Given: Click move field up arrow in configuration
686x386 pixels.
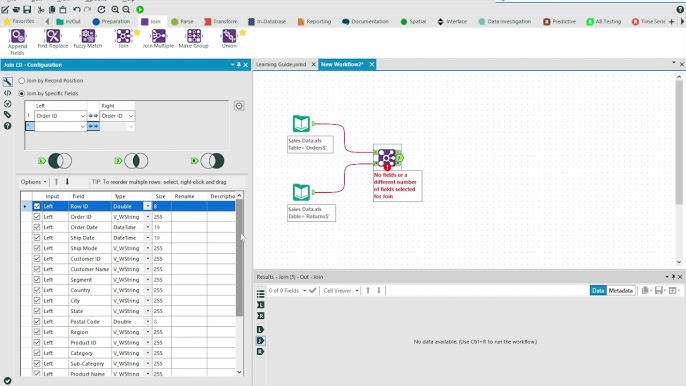Looking at the screenshot, I should pyautogui.click(x=56, y=182).
